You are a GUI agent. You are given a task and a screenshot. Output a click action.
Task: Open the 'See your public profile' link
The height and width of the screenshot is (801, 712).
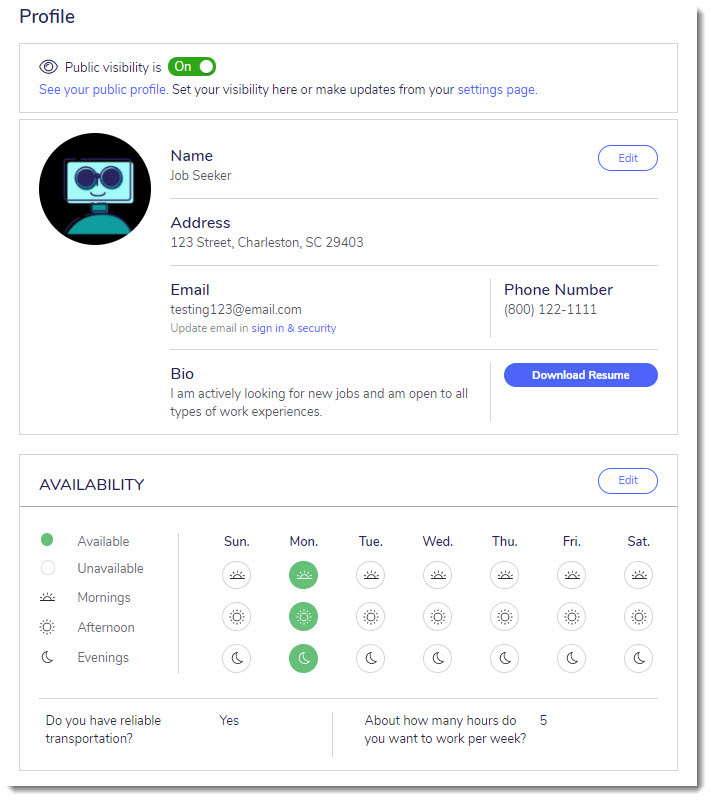[103, 89]
